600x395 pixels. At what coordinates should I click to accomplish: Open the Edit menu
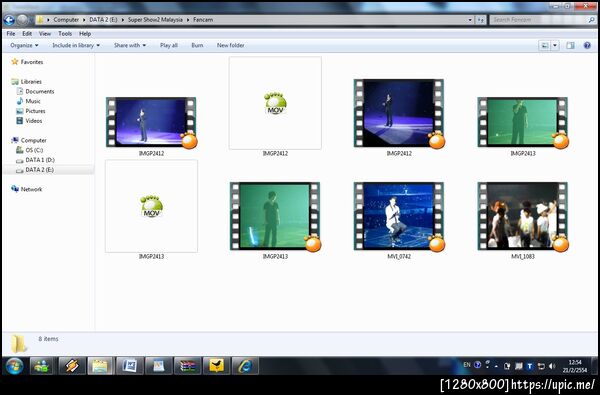[27, 34]
